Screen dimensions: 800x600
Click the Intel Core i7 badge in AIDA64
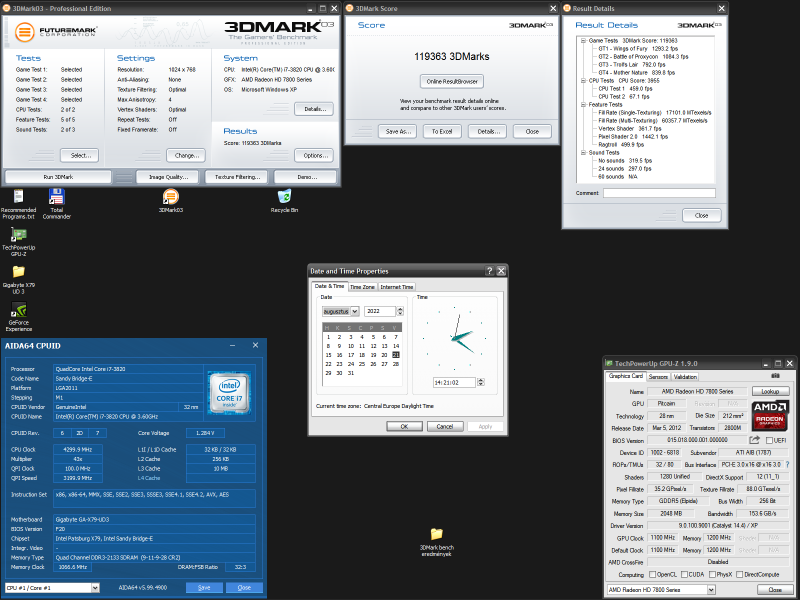tap(229, 393)
